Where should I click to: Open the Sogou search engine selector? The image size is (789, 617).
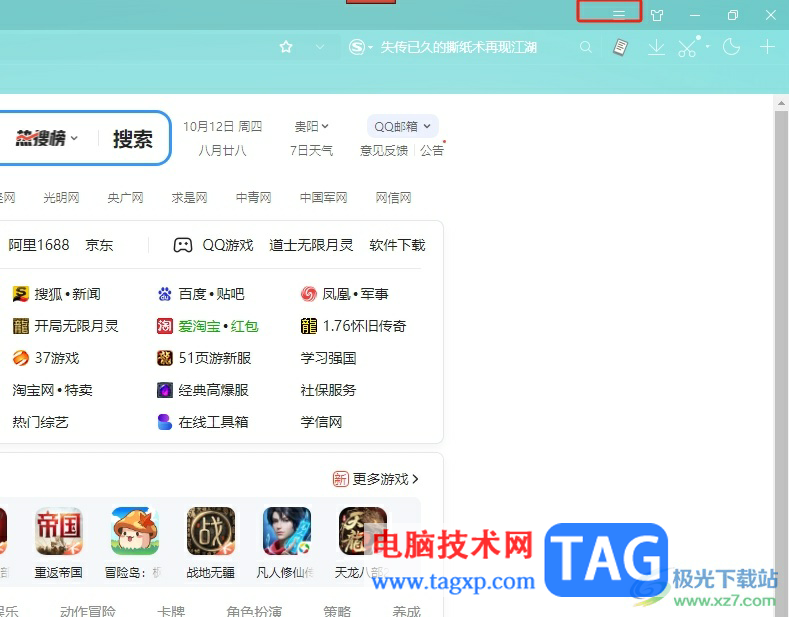click(x=360, y=47)
